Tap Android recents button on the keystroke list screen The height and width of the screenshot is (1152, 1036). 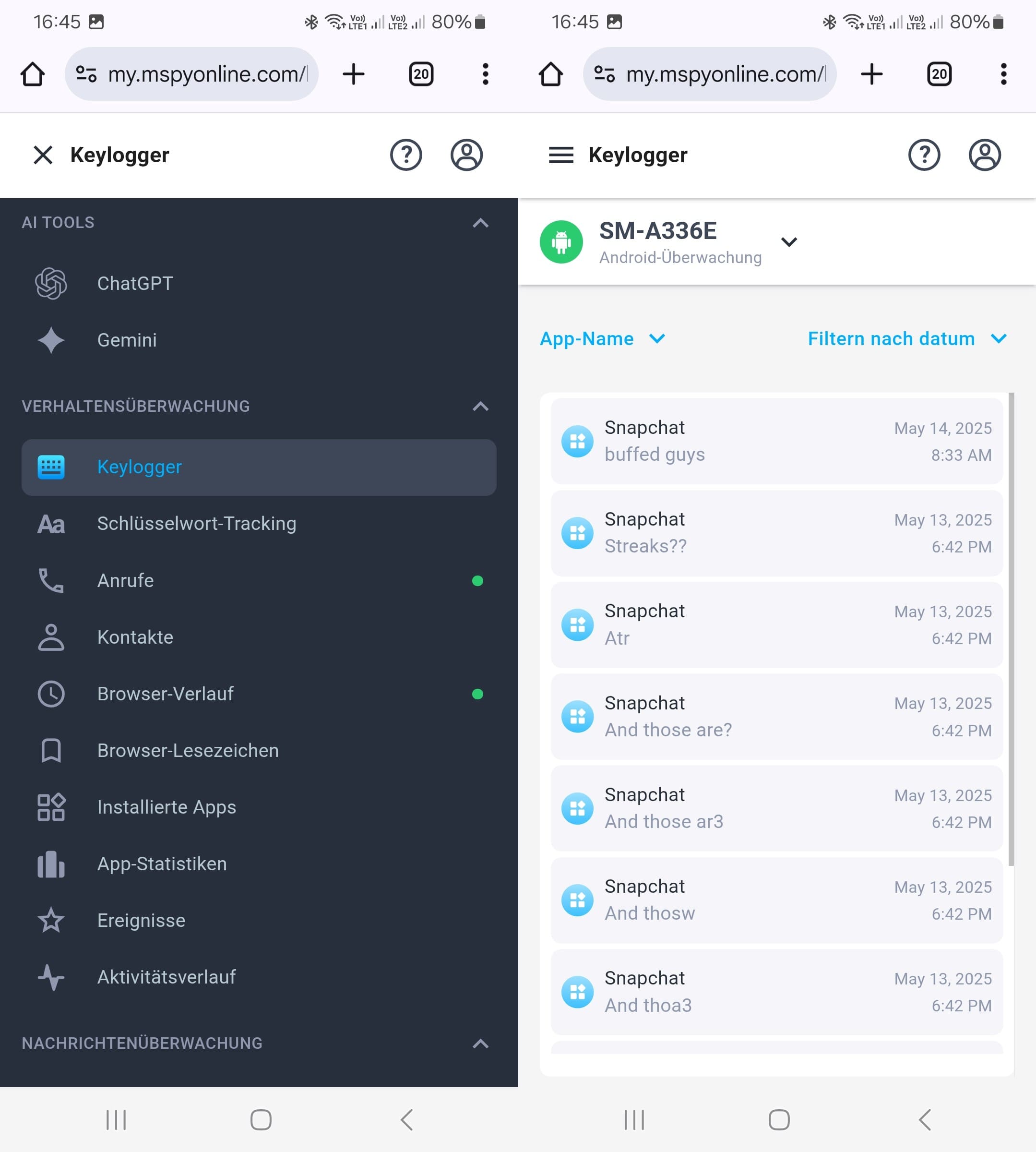[634, 1119]
